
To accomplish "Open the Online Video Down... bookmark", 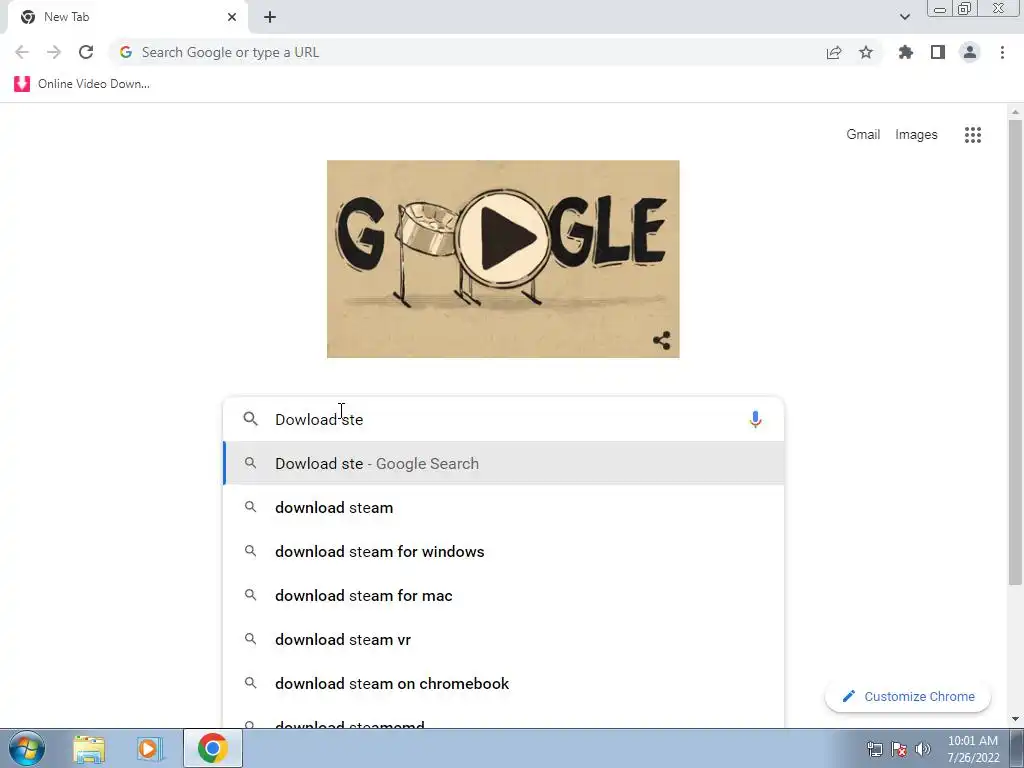I will tap(82, 84).
